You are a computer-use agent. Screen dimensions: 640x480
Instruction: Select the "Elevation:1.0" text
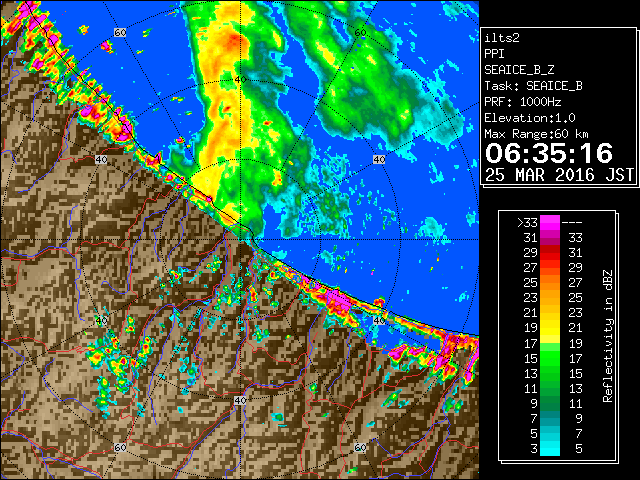pyautogui.click(x=530, y=118)
